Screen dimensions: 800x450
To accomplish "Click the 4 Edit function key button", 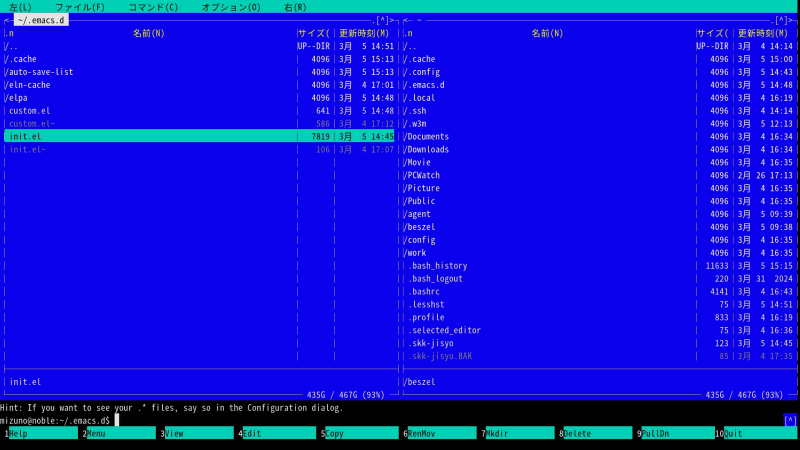I will [x=277, y=433].
